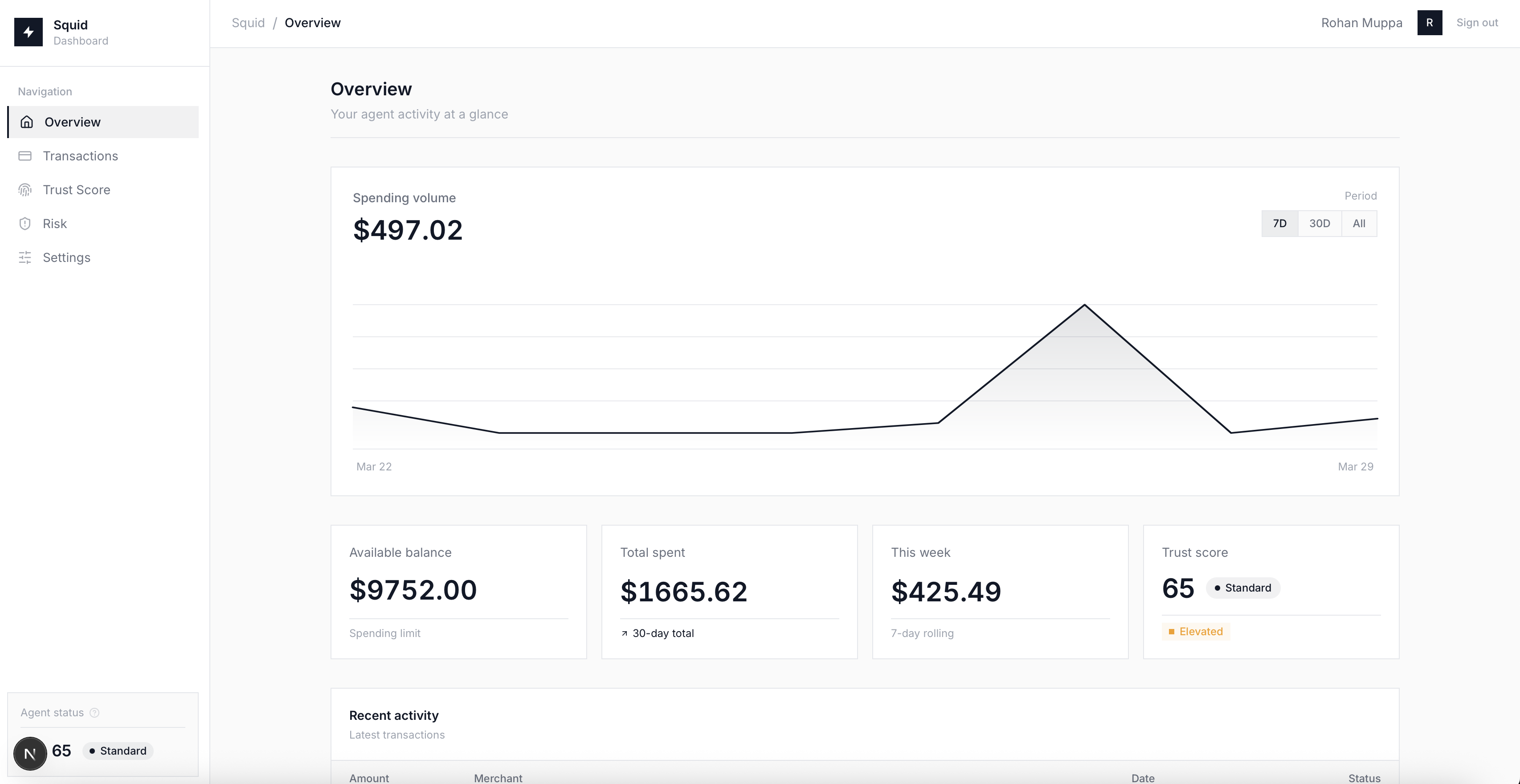
Task: Click the Elevated risk badge
Action: click(x=1196, y=632)
